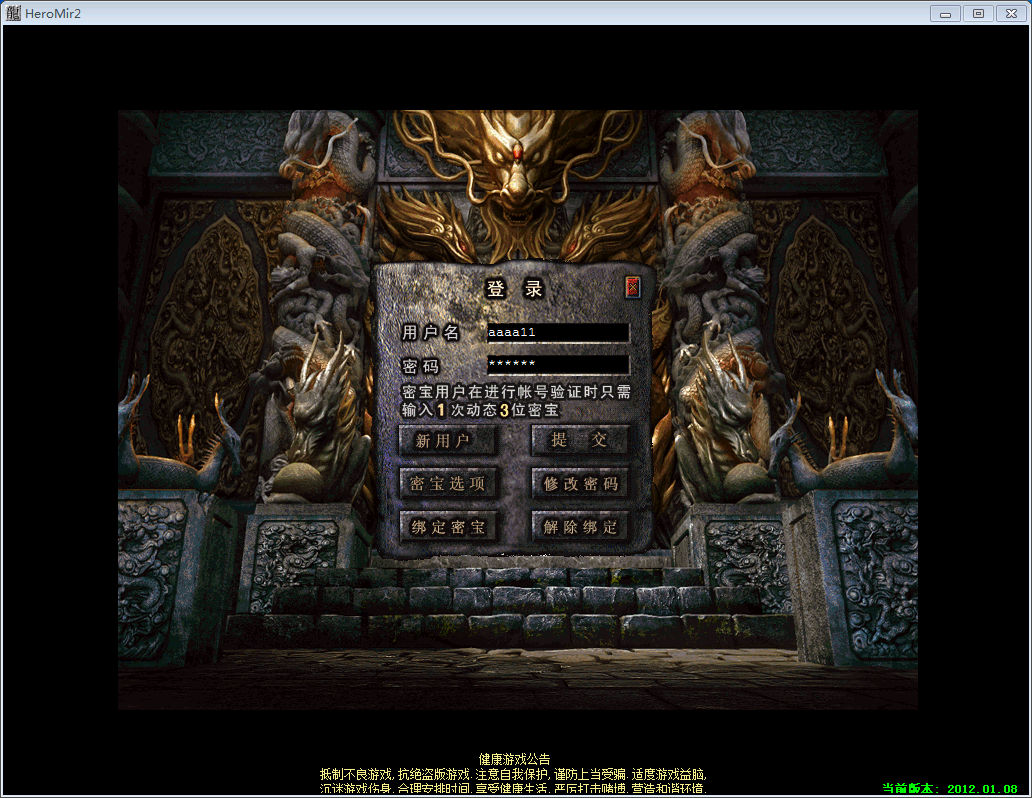Click the 用户名 username input field

coord(557,332)
